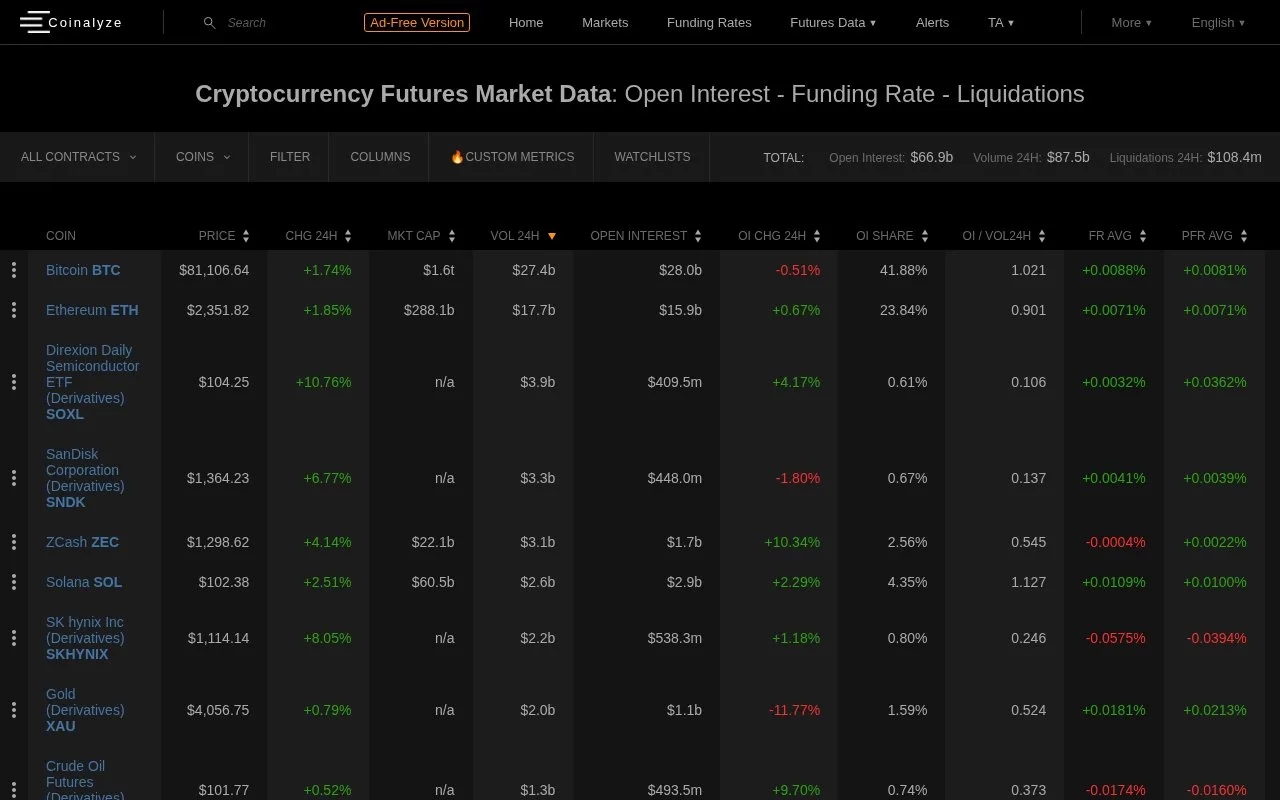1280x800 pixels.
Task: Open the three-dot menu for ZCash ZEC
Action: click(14, 542)
